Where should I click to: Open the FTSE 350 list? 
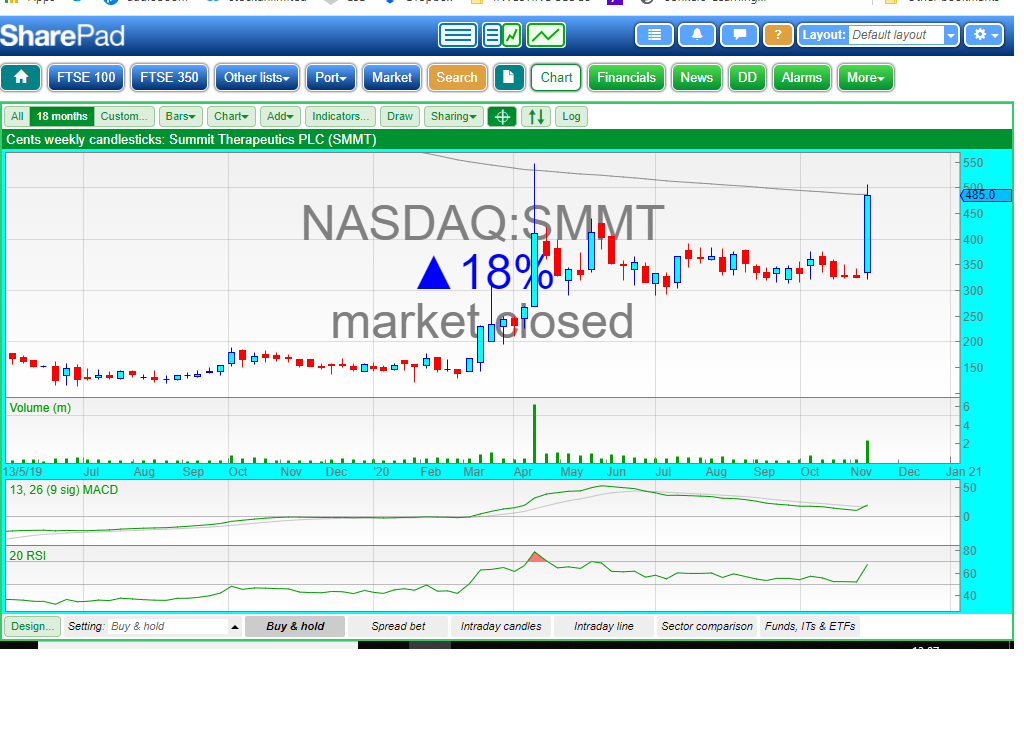tap(169, 77)
